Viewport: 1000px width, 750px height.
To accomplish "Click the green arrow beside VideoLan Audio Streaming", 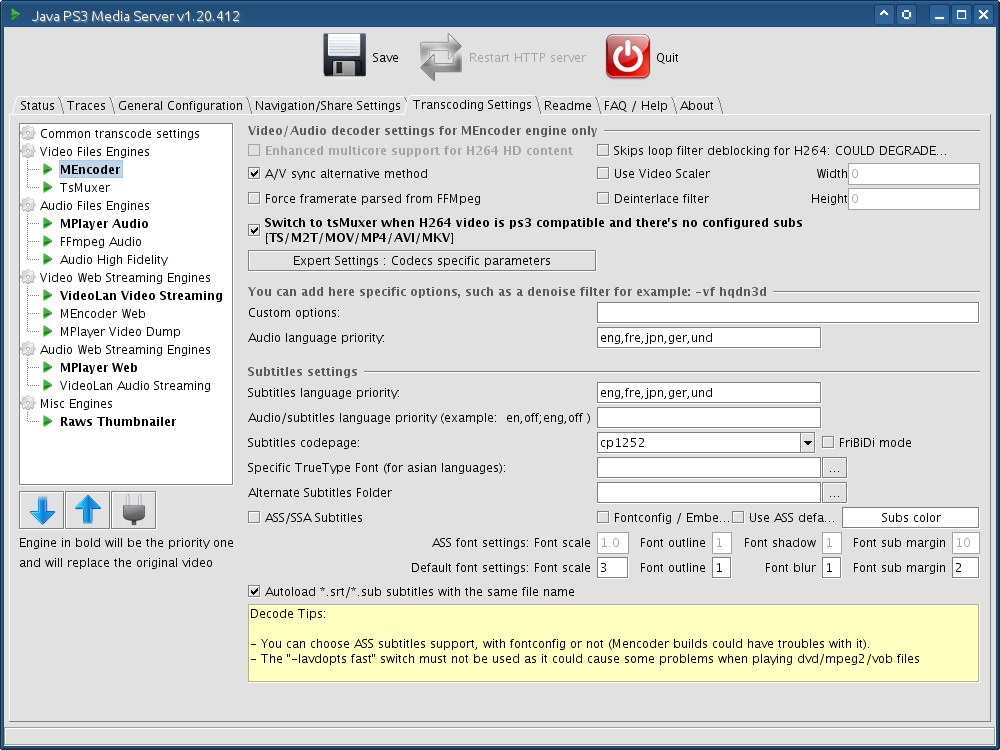I will [48, 385].
